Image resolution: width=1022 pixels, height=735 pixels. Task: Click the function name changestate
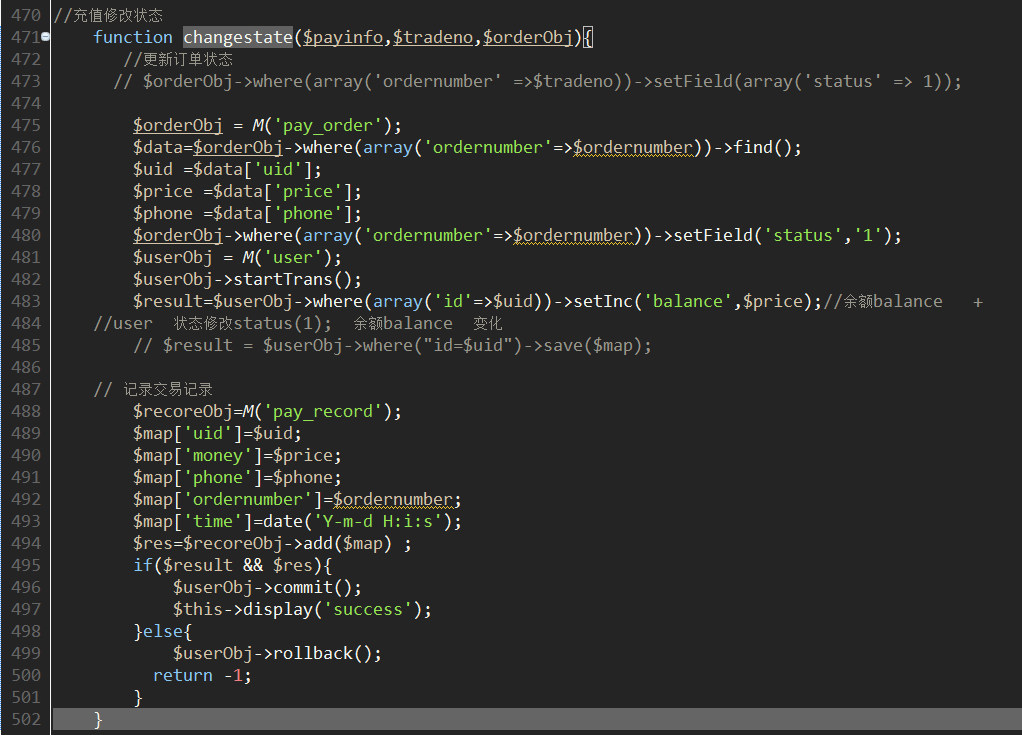(x=238, y=37)
